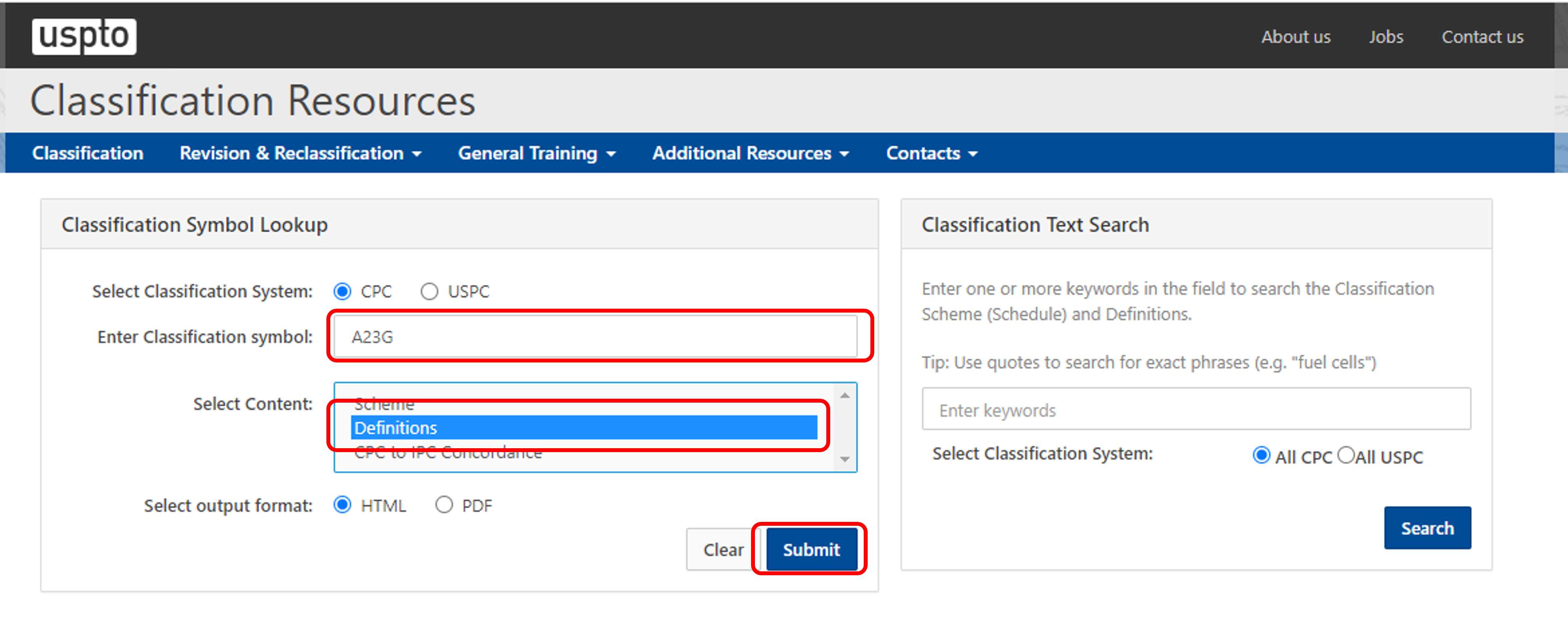
Task: Open the General Training dropdown
Action: click(536, 153)
